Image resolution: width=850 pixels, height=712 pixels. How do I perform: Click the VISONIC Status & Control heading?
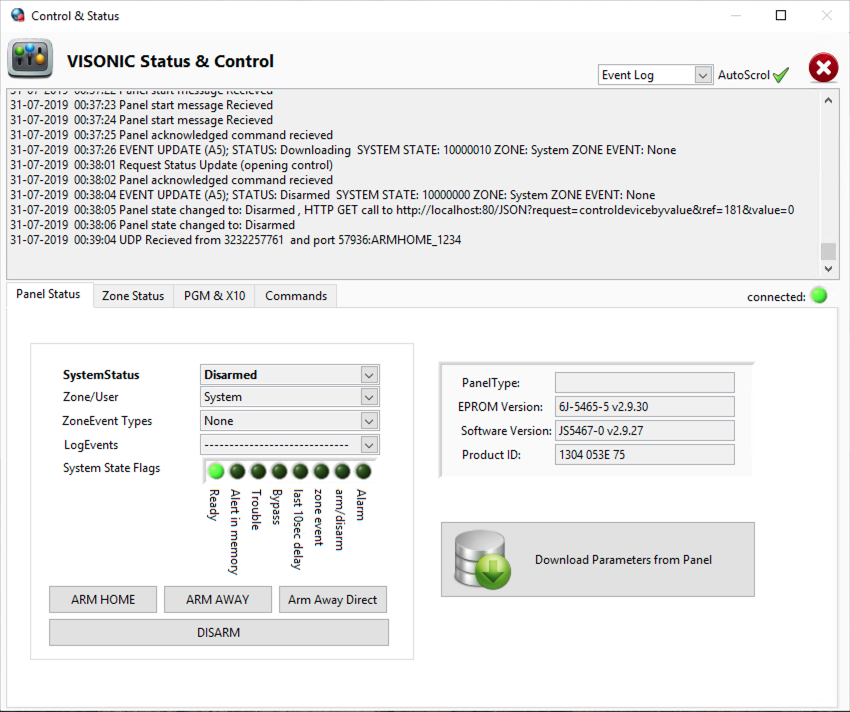170,61
